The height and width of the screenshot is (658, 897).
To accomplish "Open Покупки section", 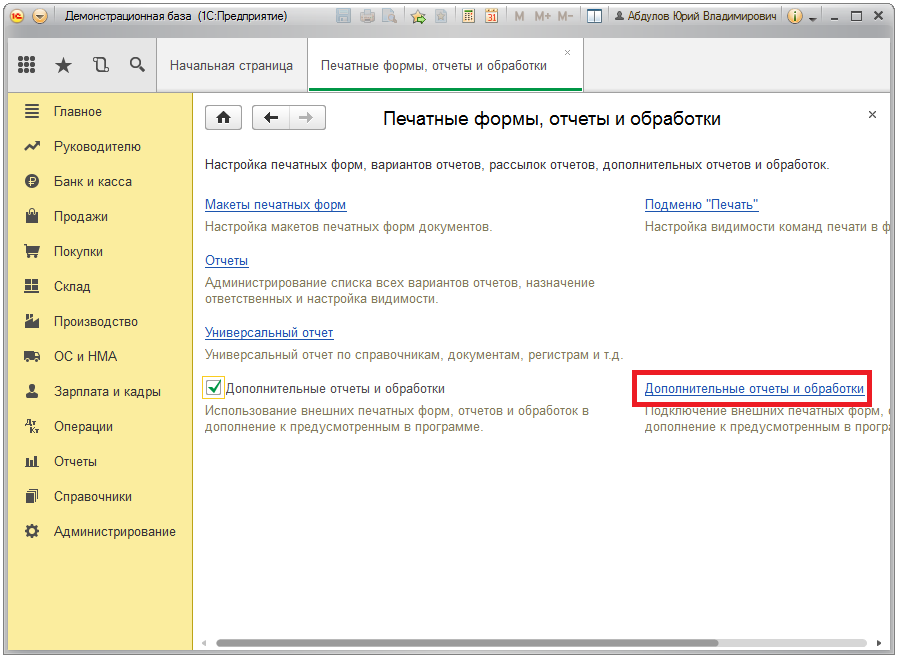I will (x=78, y=251).
